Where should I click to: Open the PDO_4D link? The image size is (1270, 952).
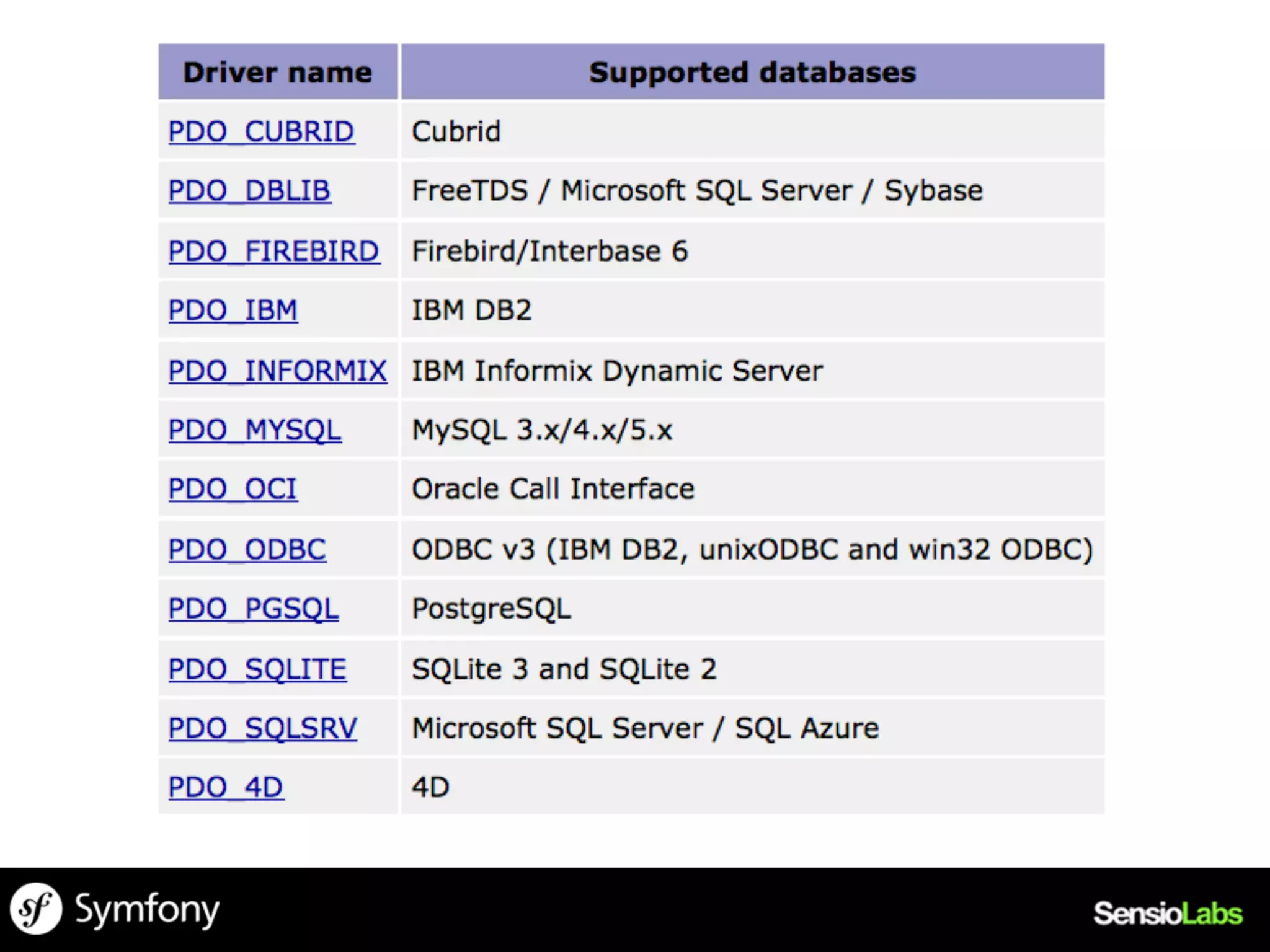pos(226,787)
